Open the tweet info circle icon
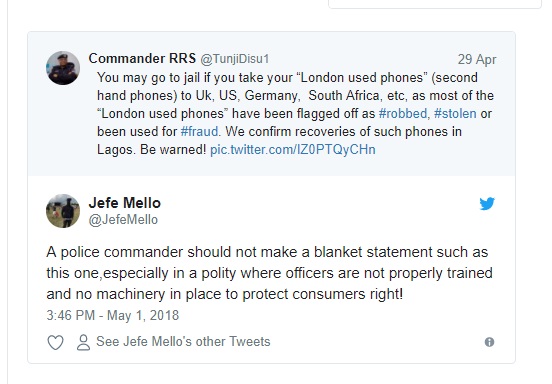The height and width of the screenshot is (384, 552). [x=489, y=342]
